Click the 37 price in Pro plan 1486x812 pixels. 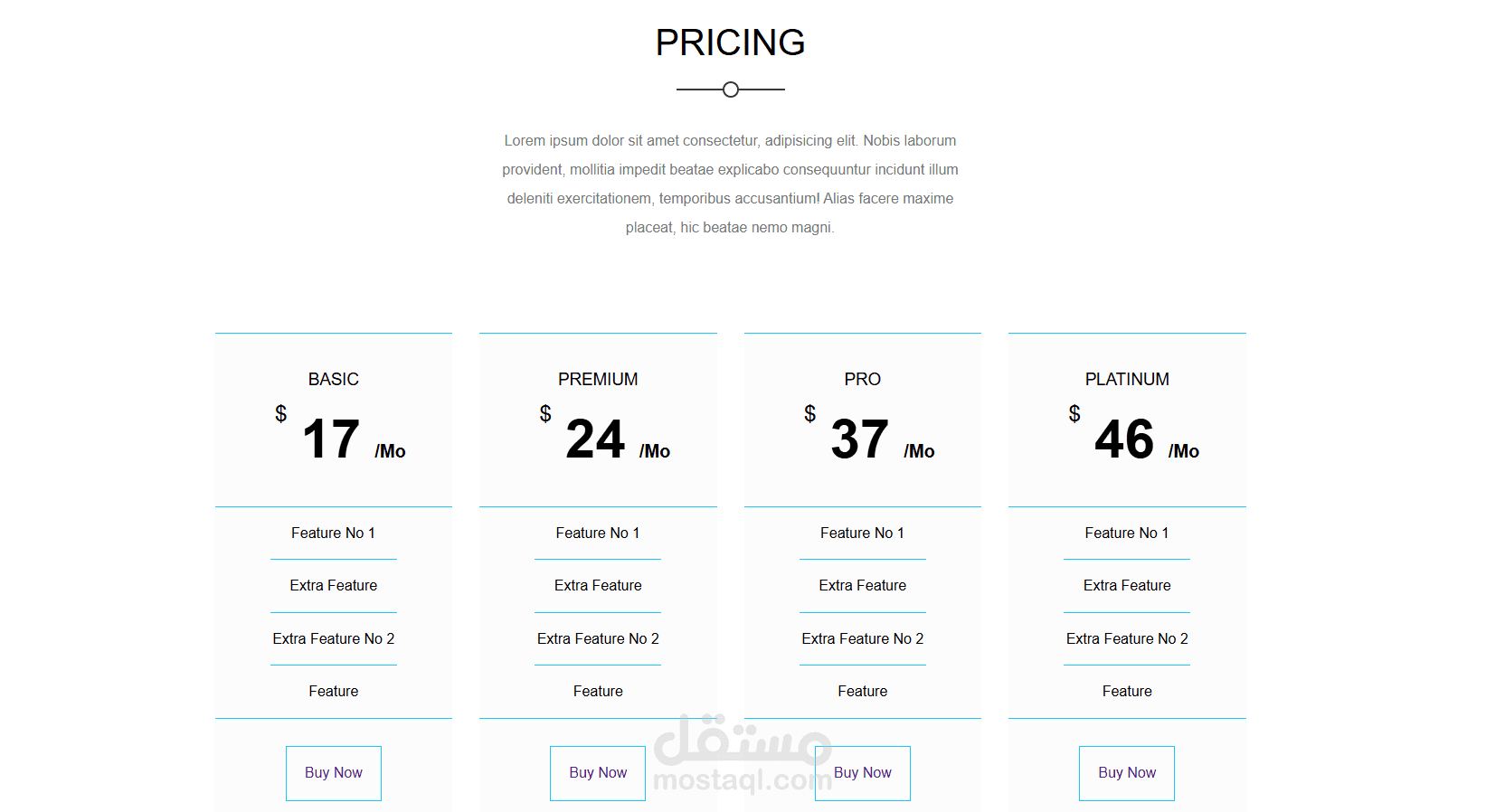point(860,439)
